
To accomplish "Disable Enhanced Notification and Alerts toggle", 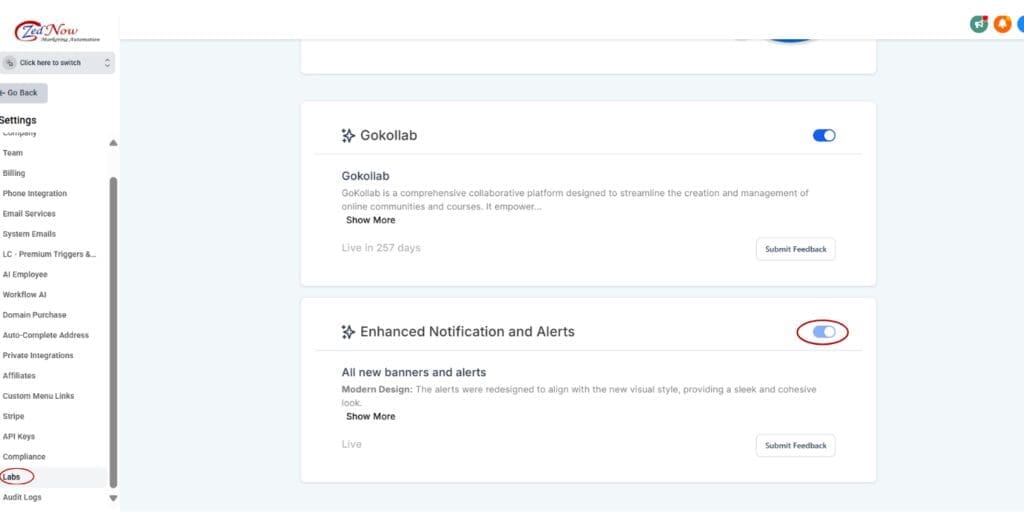I will click(x=824, y=331).
